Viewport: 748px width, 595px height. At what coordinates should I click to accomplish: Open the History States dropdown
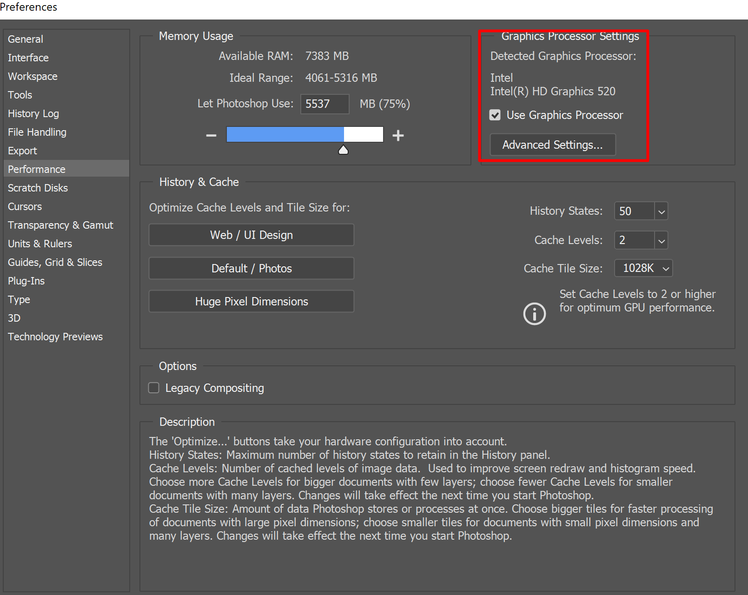[661, 211]
